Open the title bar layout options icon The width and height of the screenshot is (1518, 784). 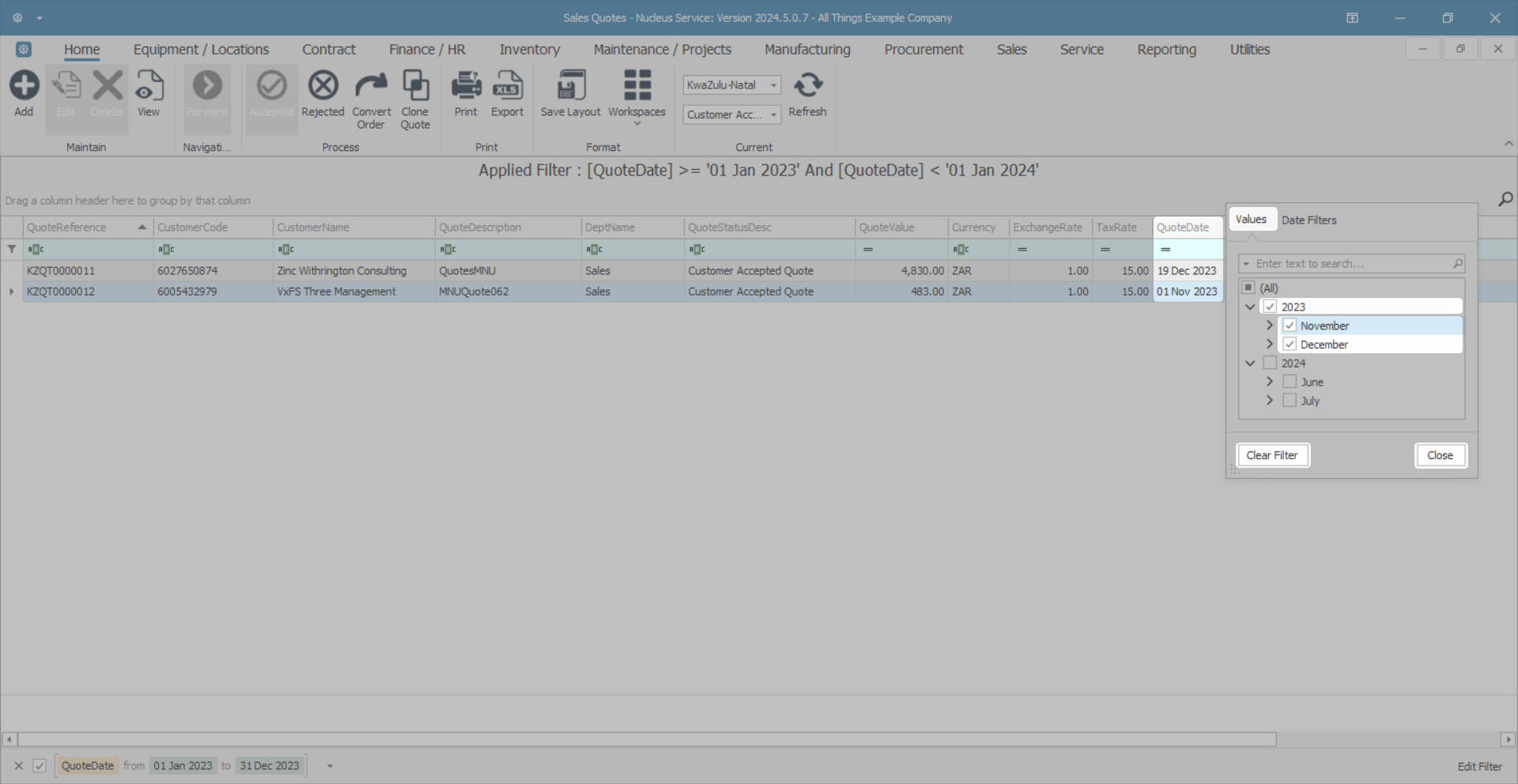(1352, 17)
